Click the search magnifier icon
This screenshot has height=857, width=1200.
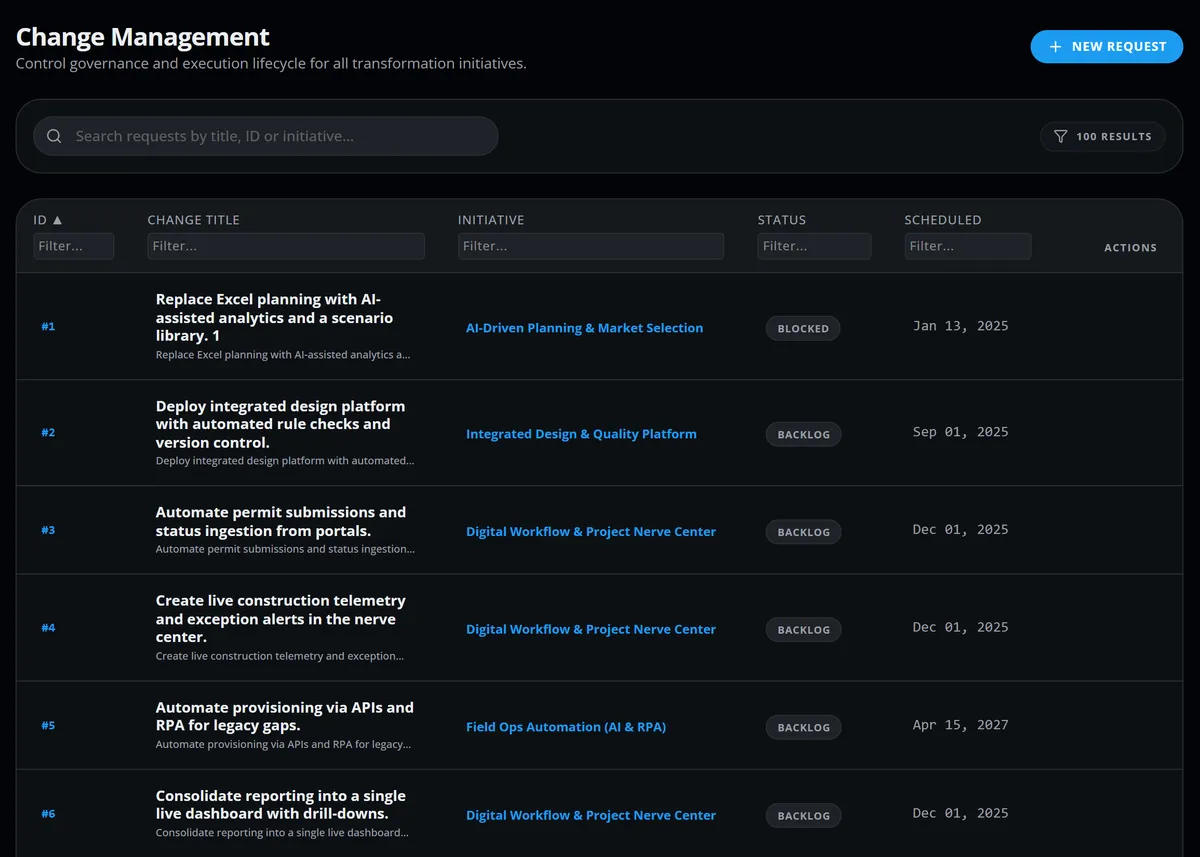tap(54, 136)
